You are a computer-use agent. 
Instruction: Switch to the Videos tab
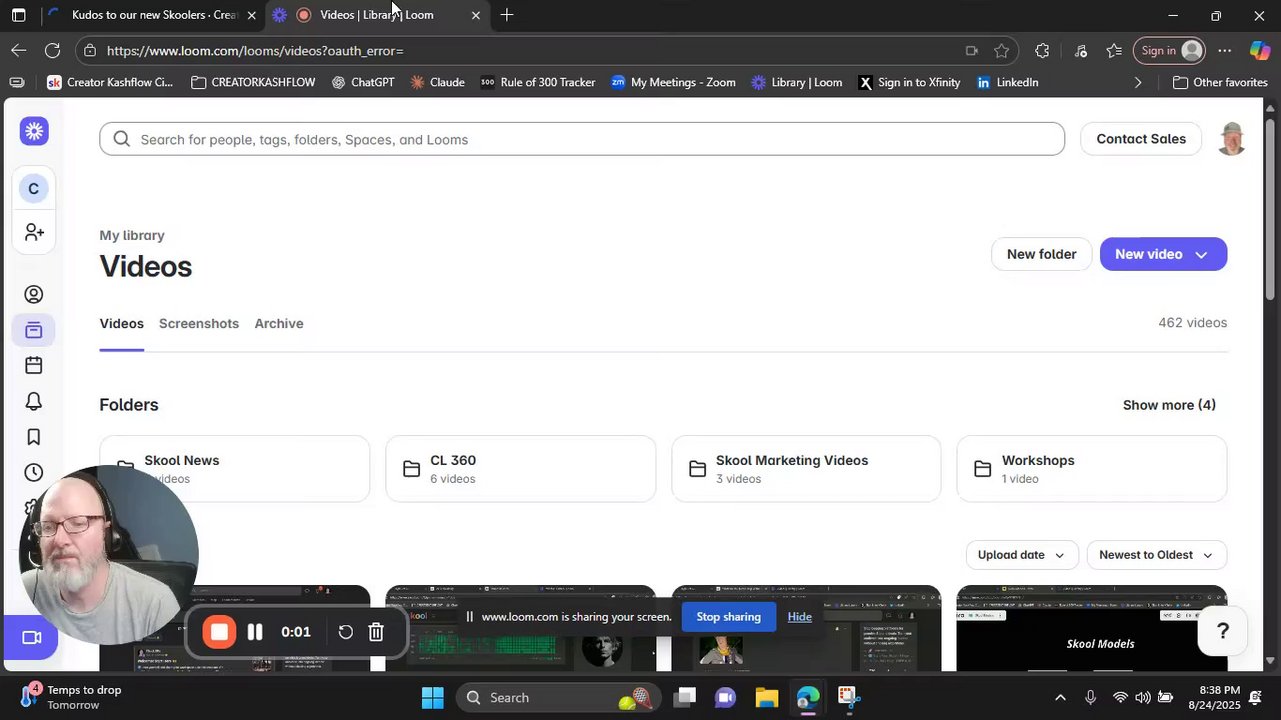click(122, 324)
